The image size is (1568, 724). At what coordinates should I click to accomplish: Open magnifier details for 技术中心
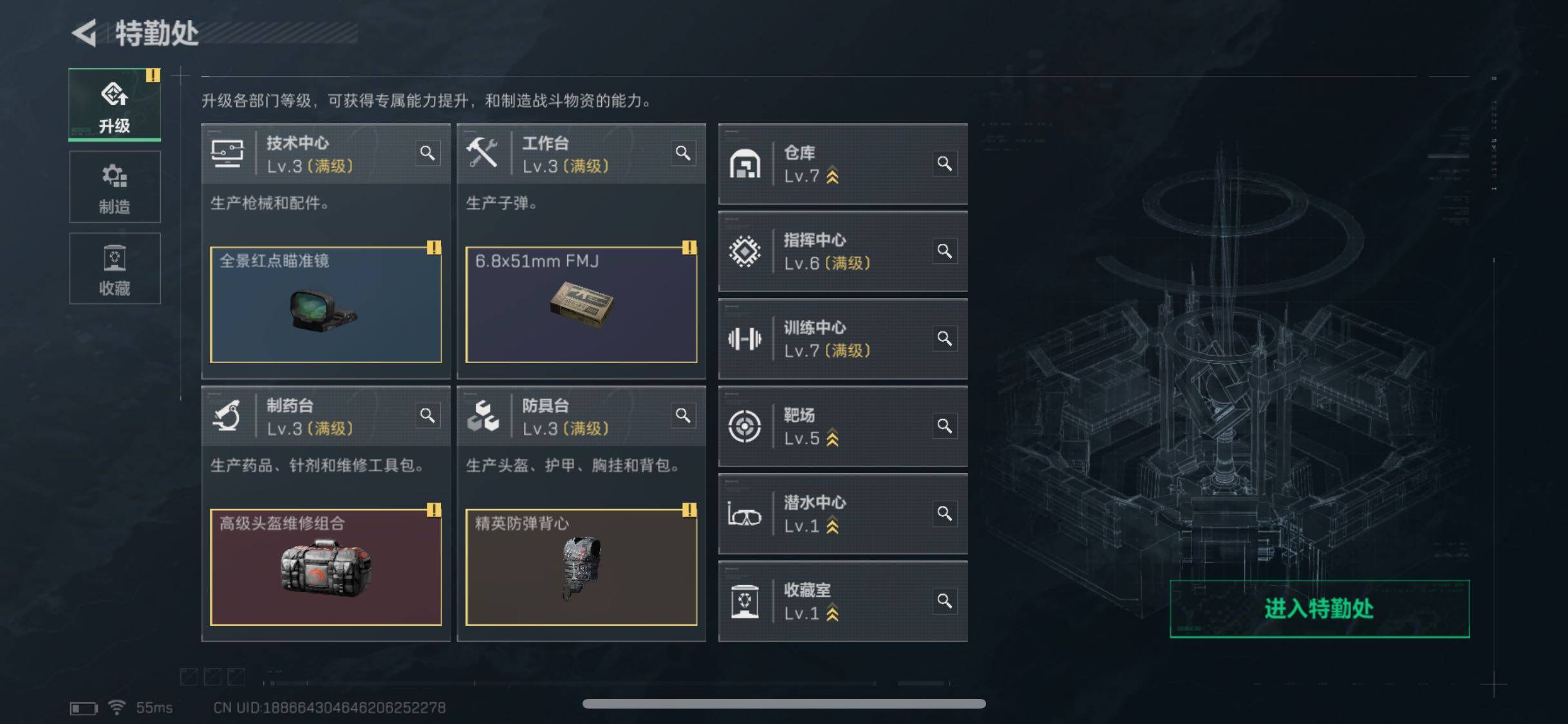pyautogui.click(x=427, y=153)
